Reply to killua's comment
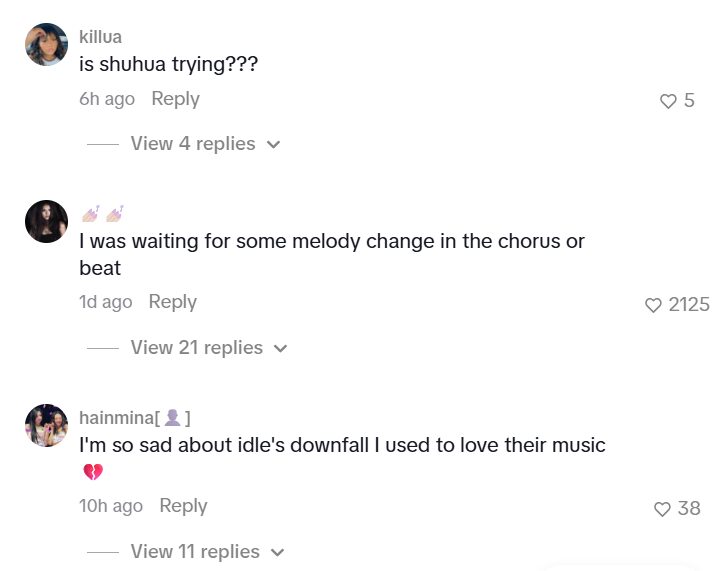This screenshot has width=724, height=571. (x=175, y=99)
